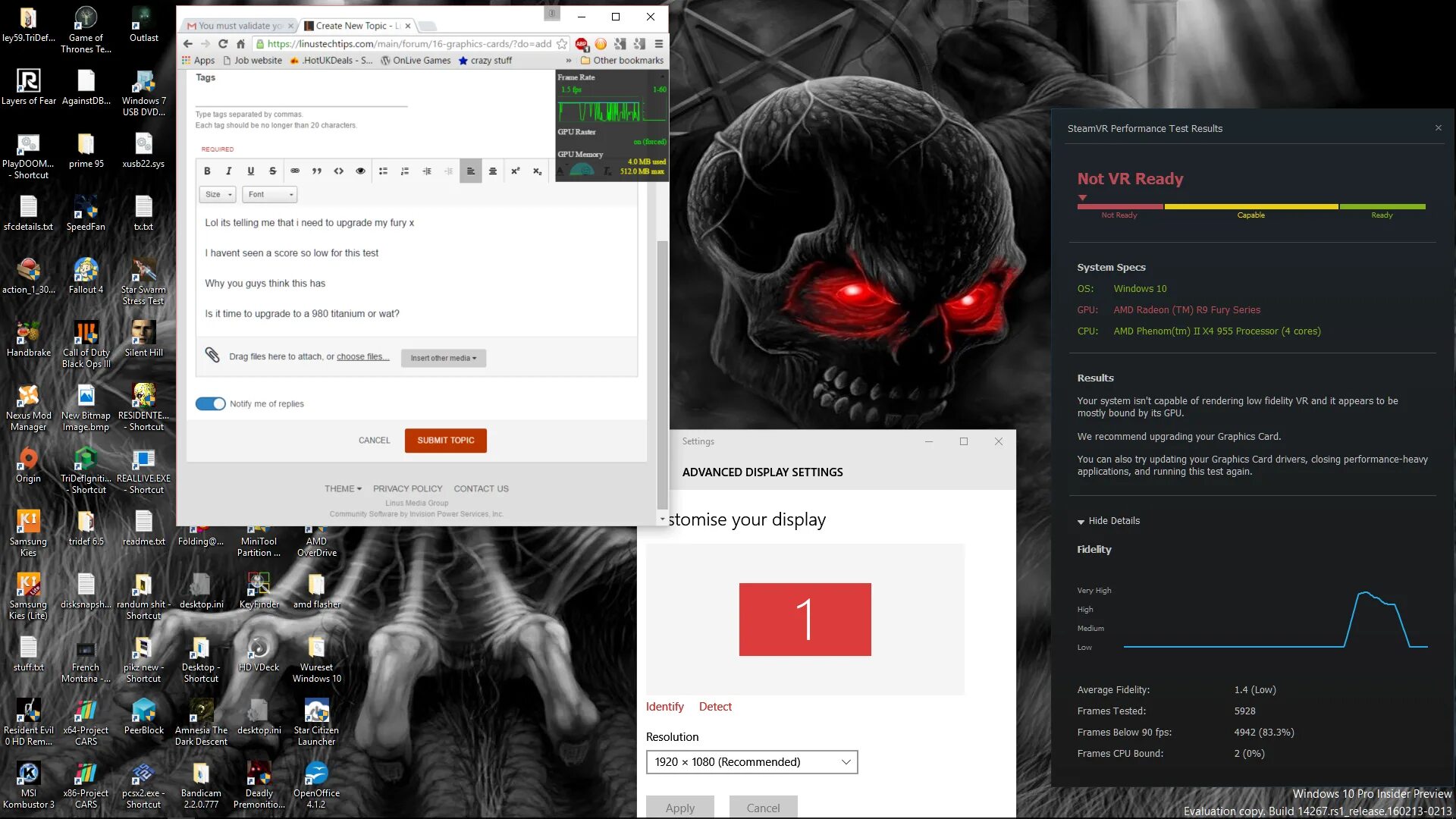
Task: Open the Apps bookmarks shortcut
Action: (x=198, y=61)
